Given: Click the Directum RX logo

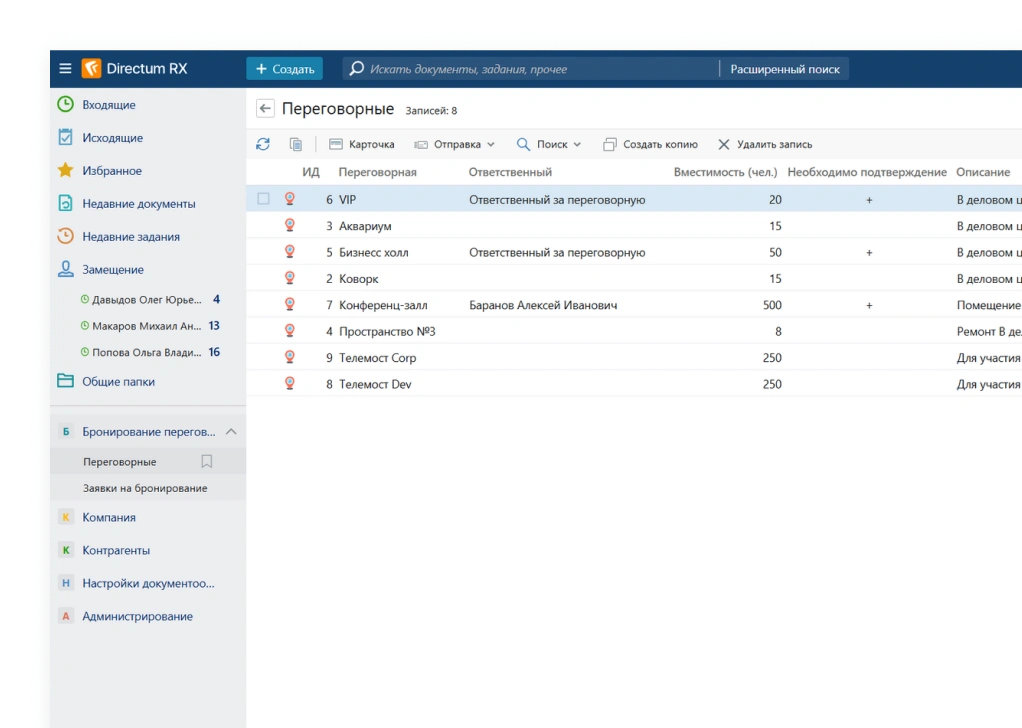Looking at the screenshot, I should pos(135,69).
